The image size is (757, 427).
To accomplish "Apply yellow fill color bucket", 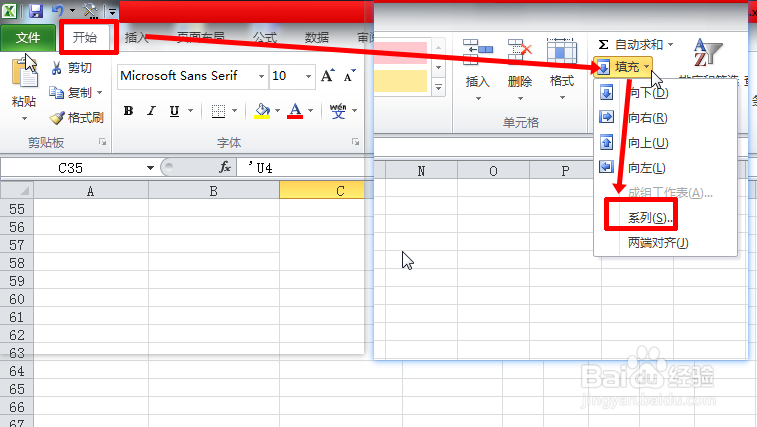I will pos(262,111).
